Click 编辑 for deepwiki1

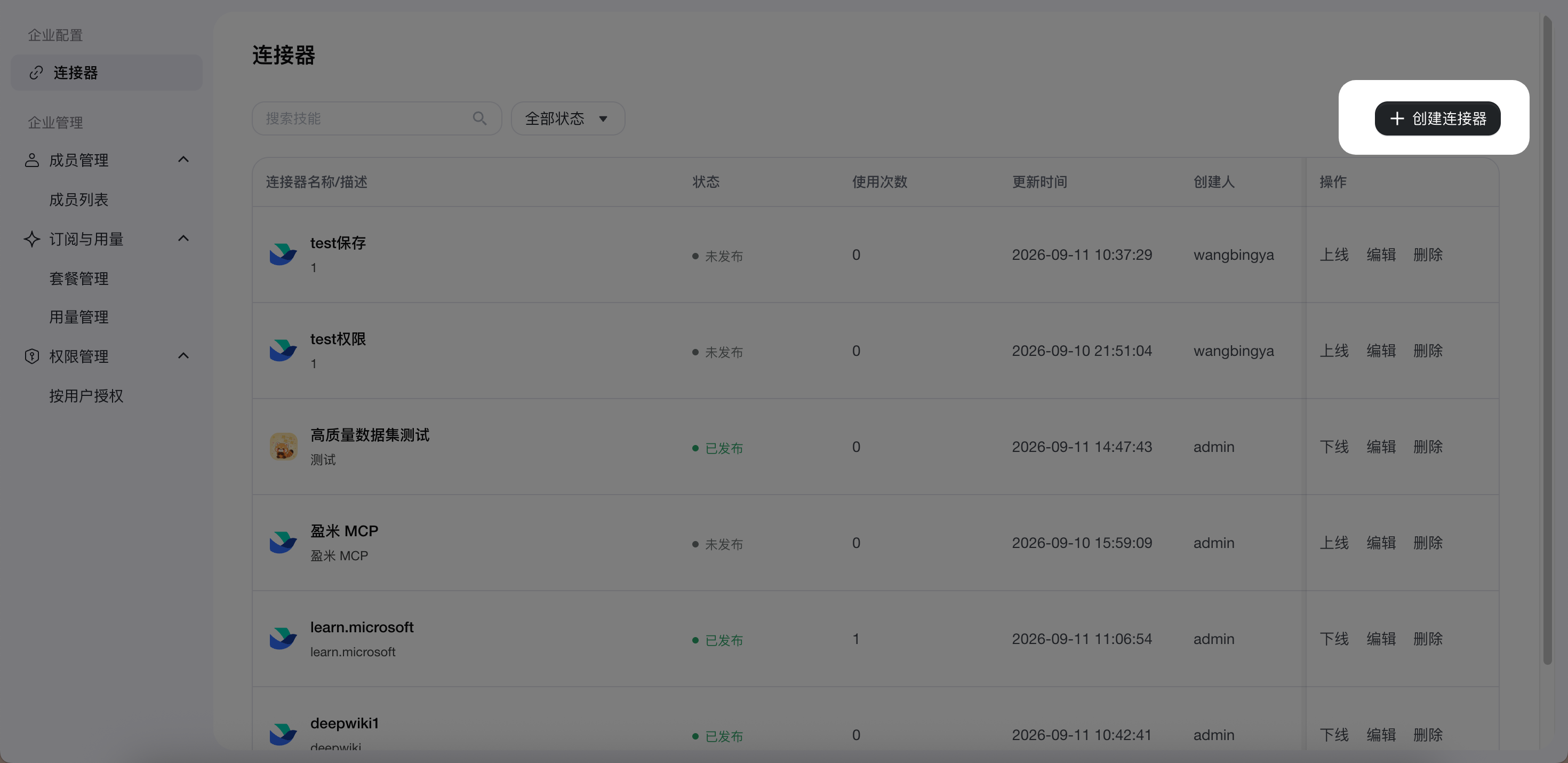[x=1380, y=735]
